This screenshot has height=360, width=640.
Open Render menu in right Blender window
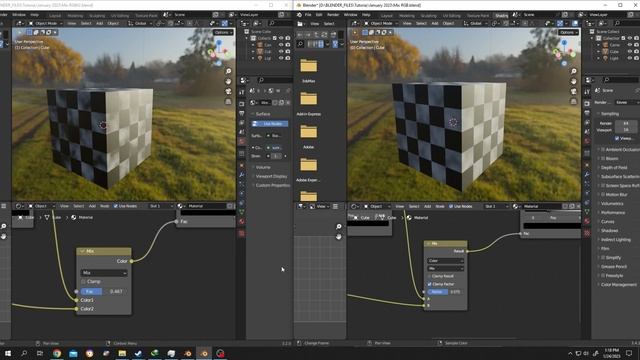click(333, 15)
